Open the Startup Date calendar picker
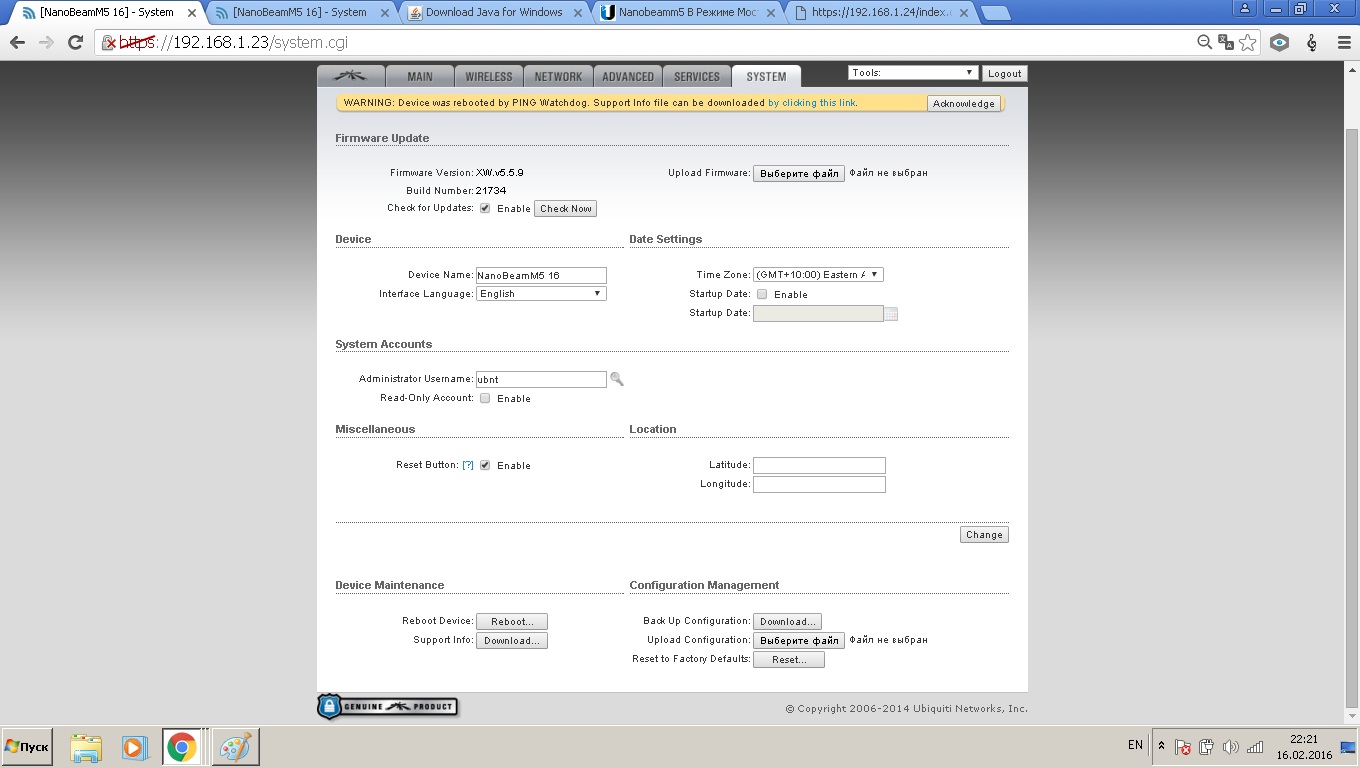This screenshot has width=1360, height=768. (892, 314)
